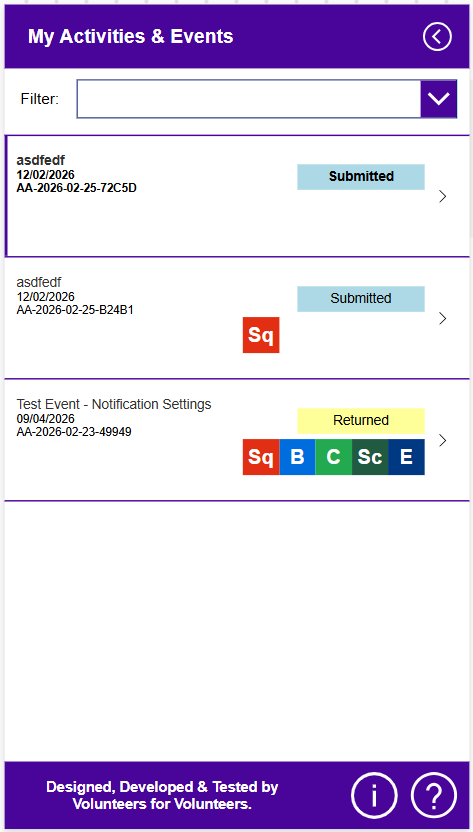This screenshot has width=473, height=832.
Task: Open details chevron for AA-2026-02-25-72C5D
Action: pyautogui.click(x=443, y=196)
